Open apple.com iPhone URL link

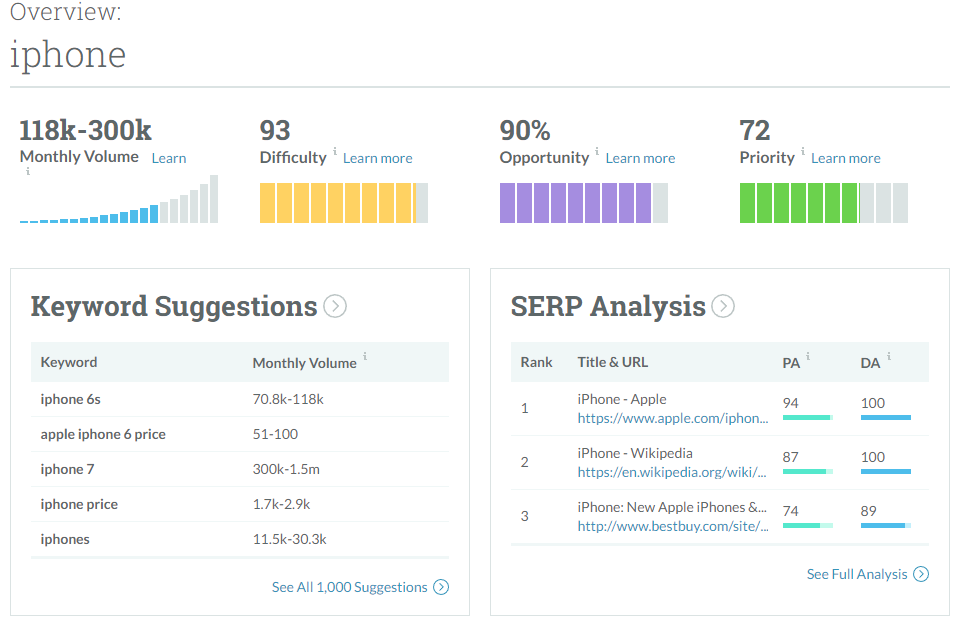click(x=673, y=419)
